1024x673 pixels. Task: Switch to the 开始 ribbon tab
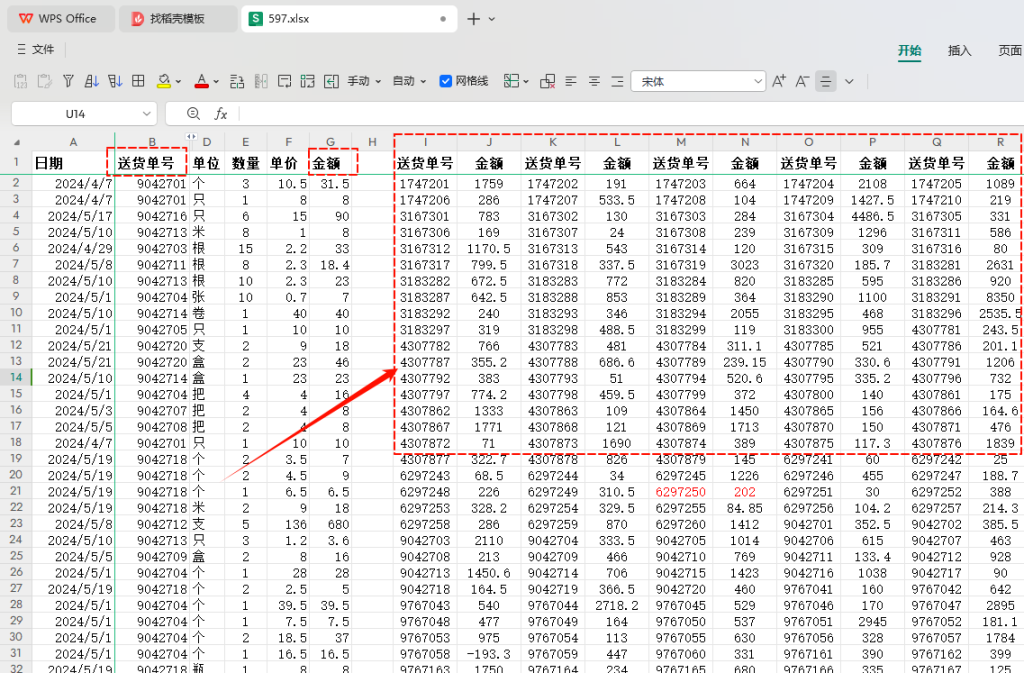(x=909, y=51)
